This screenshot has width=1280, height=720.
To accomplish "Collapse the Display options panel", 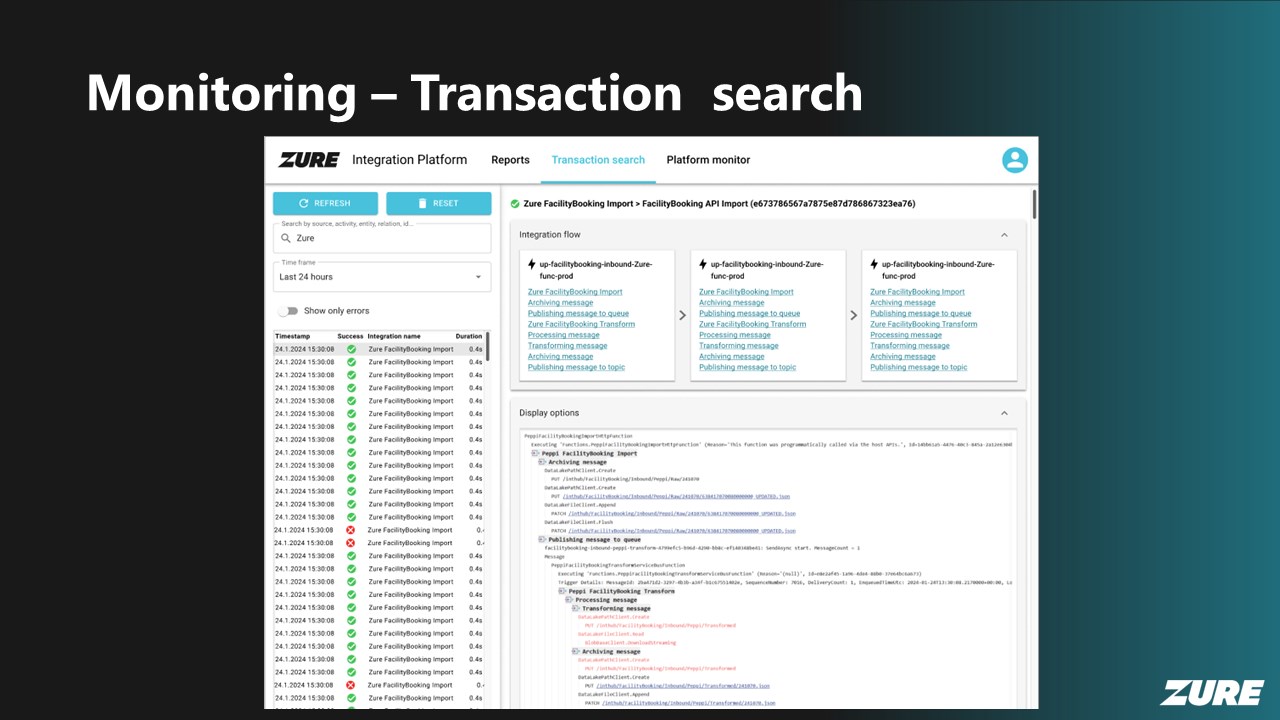I will (1005, 413).
